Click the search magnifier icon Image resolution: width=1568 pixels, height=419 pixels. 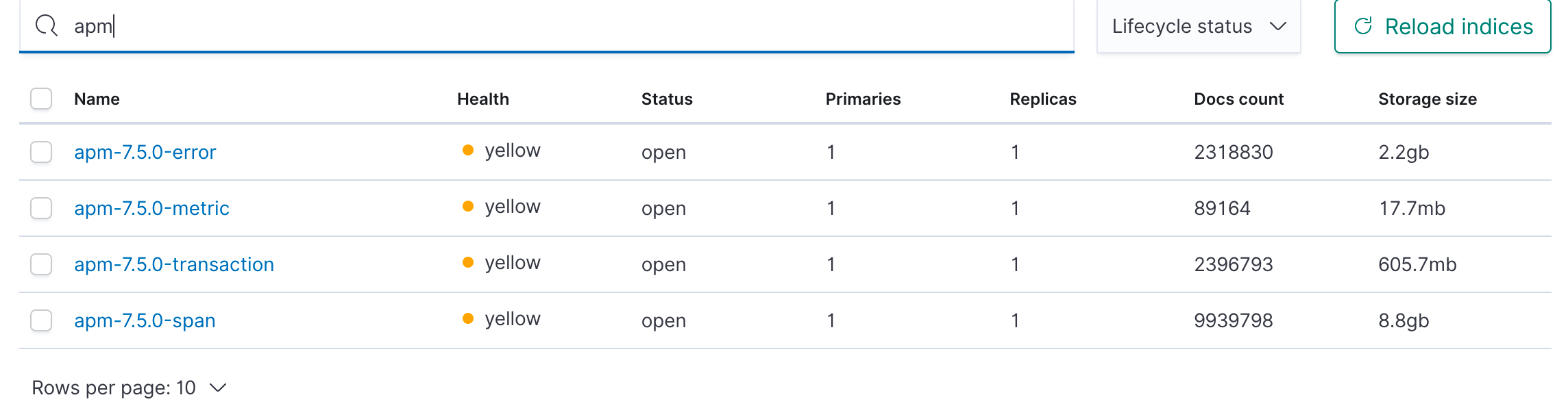[x=46, y=26]
